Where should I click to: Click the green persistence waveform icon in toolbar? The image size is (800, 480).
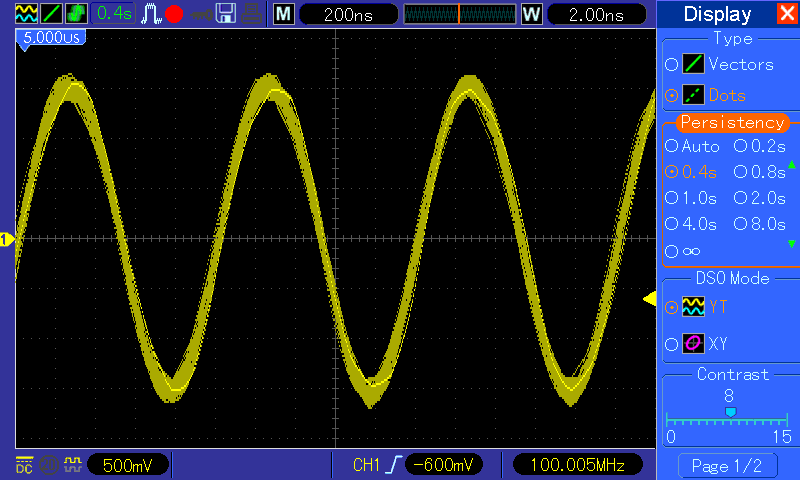77,13
